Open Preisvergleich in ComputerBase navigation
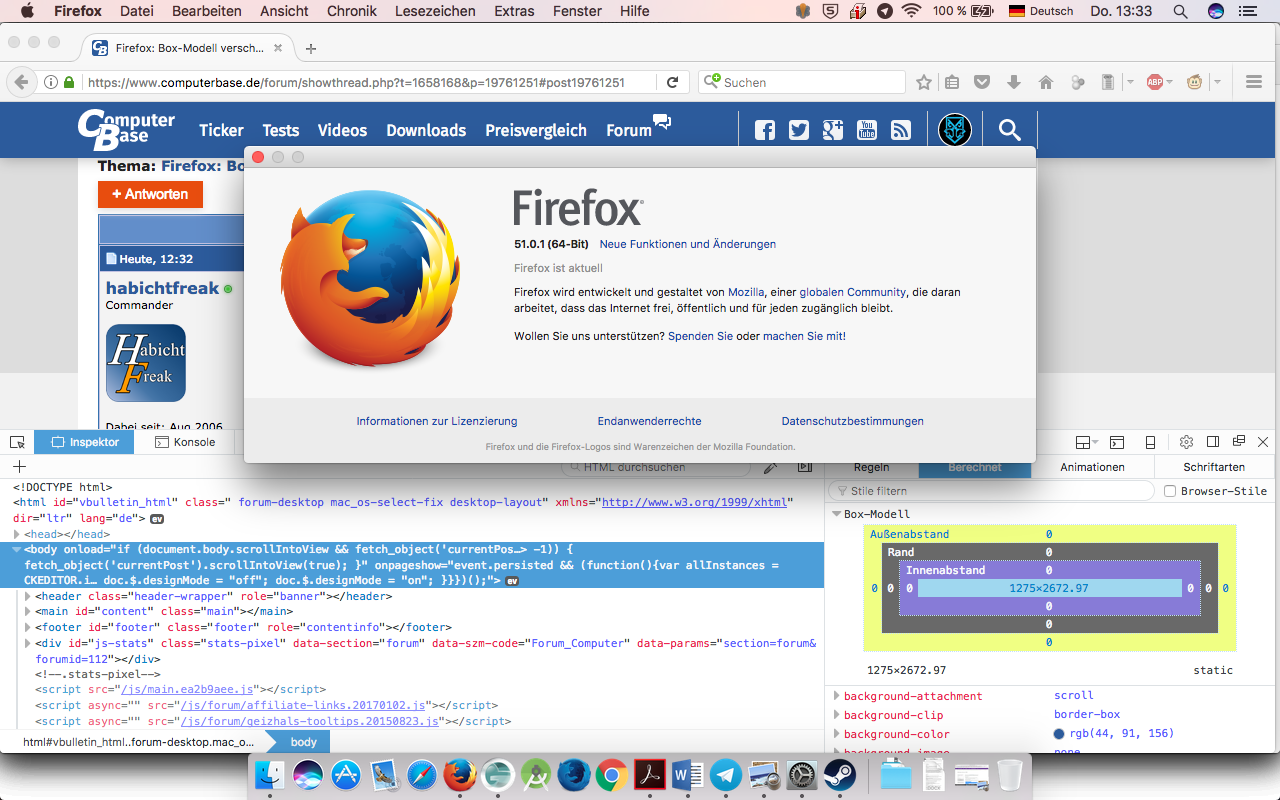 pyautogui.click(x=536, y=130)
